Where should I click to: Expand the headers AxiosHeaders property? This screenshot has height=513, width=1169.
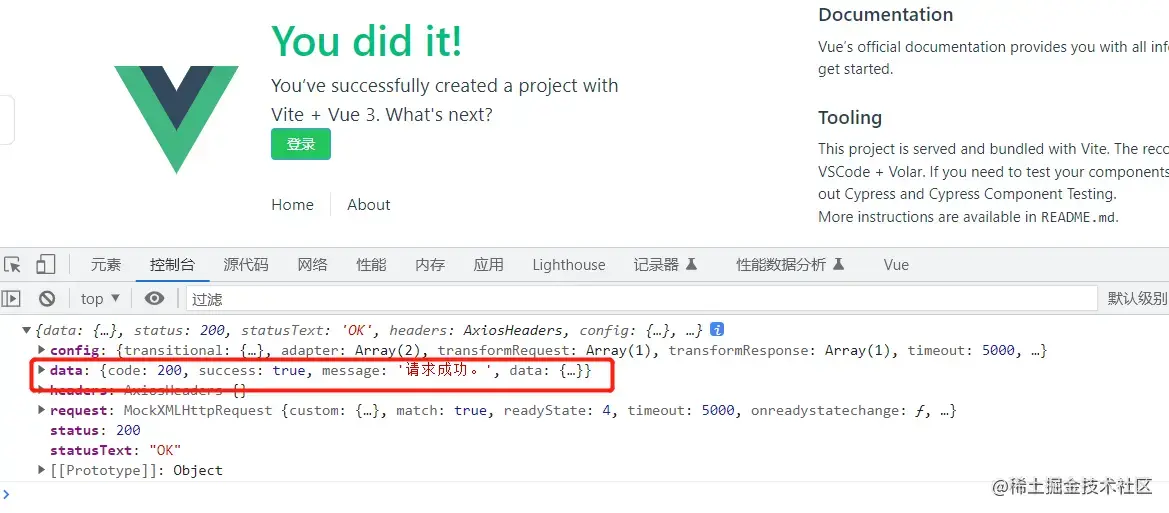point(42,391)
